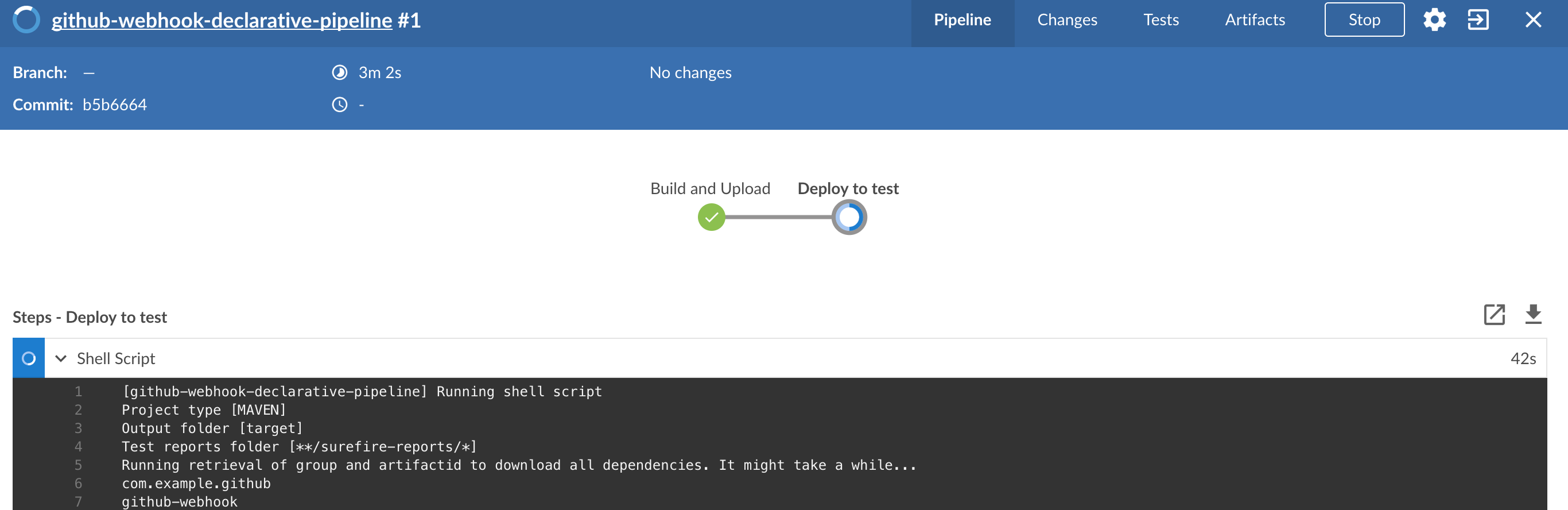Viewport: 1568px width, 510px height.
Task: Click the 42s step duration
Action: coord(1523,358)
